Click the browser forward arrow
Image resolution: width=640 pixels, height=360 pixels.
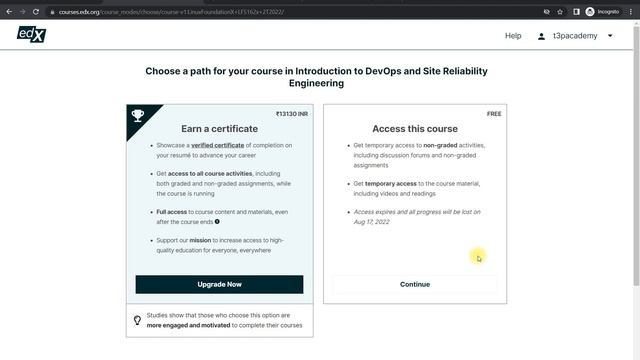pyautogui.click(x=22, y=12)
